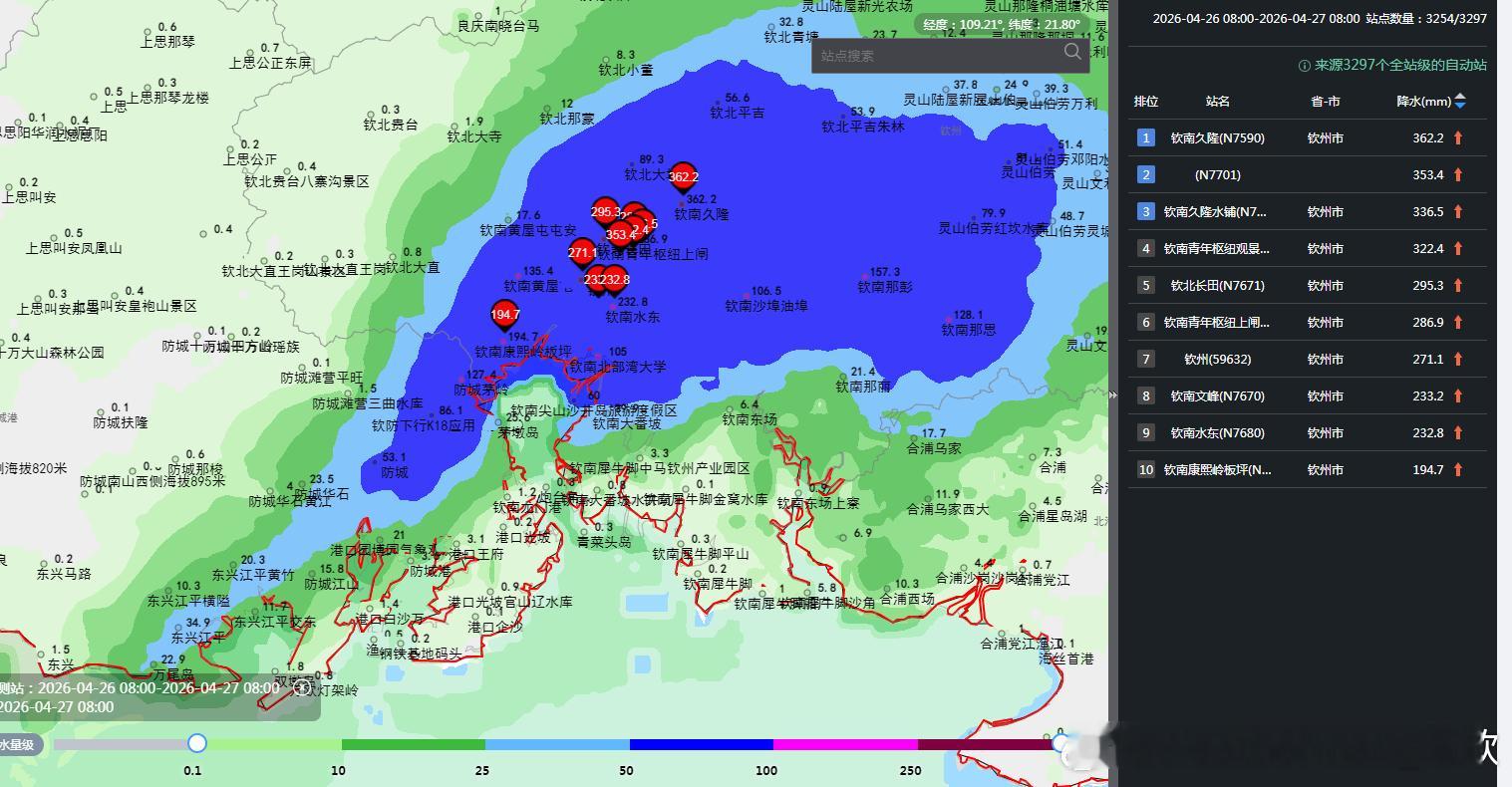This screenshot has width=1512, height=787.
Task: Click the red station marker labeled 194.7
Action: pos(504,314)
